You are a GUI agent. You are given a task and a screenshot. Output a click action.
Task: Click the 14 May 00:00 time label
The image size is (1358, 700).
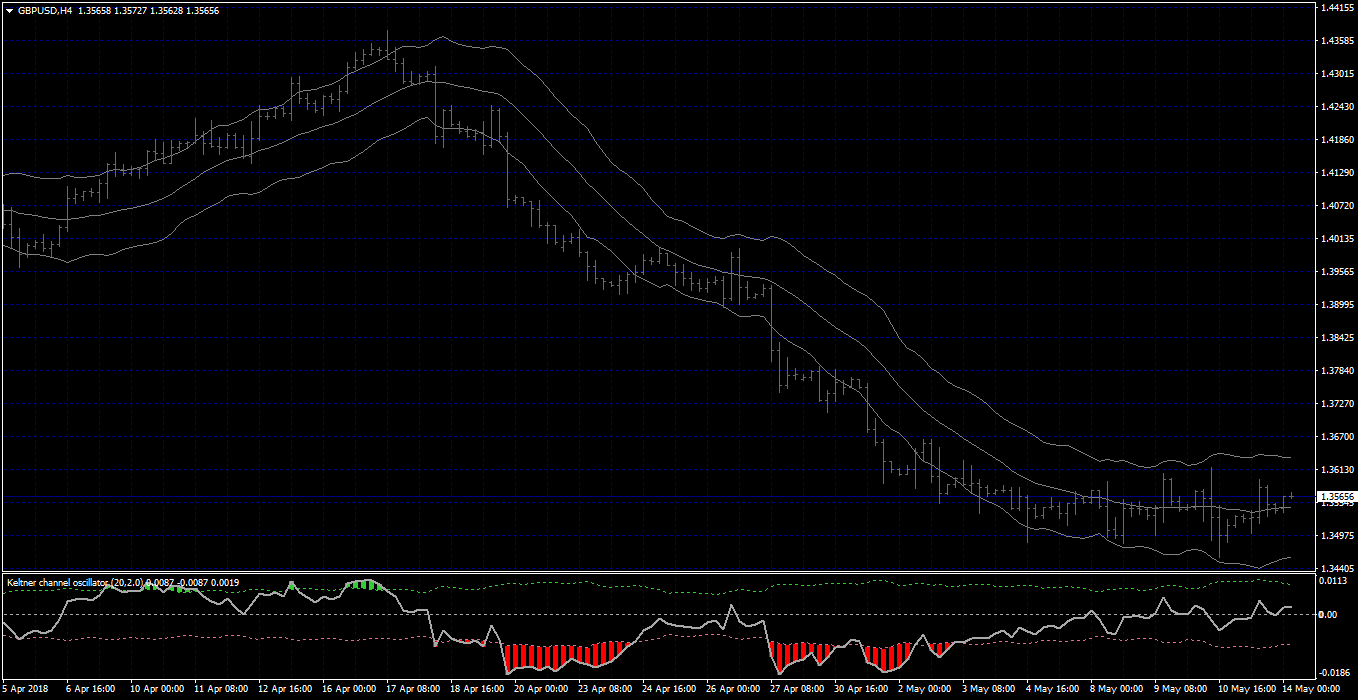(1311, 689)
